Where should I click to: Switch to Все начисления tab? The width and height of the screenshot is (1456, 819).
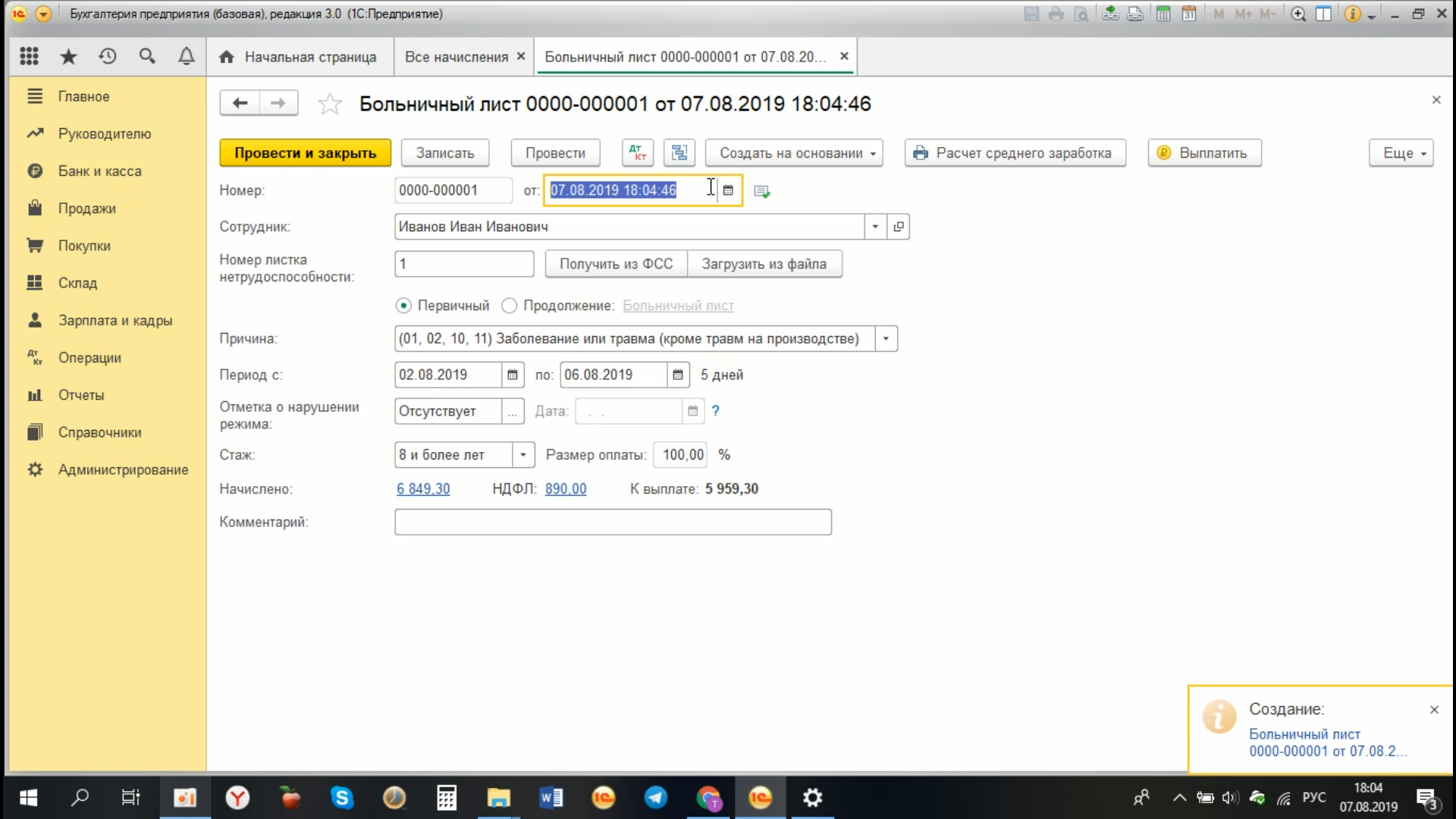point(456,57)
